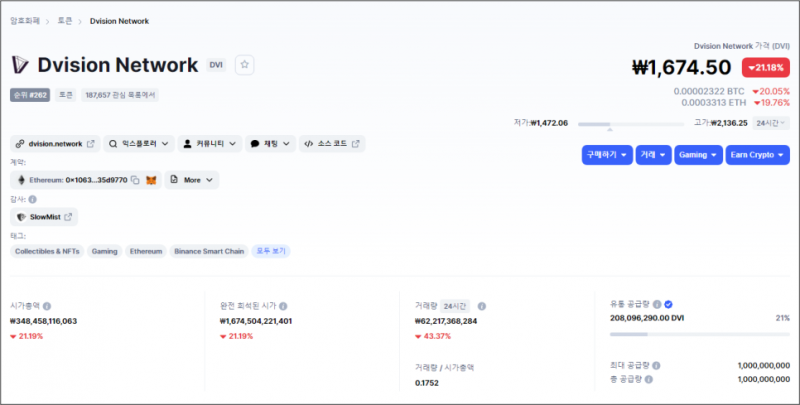
Task: Click the 구매하기 button
Action: tap(605, 155)
